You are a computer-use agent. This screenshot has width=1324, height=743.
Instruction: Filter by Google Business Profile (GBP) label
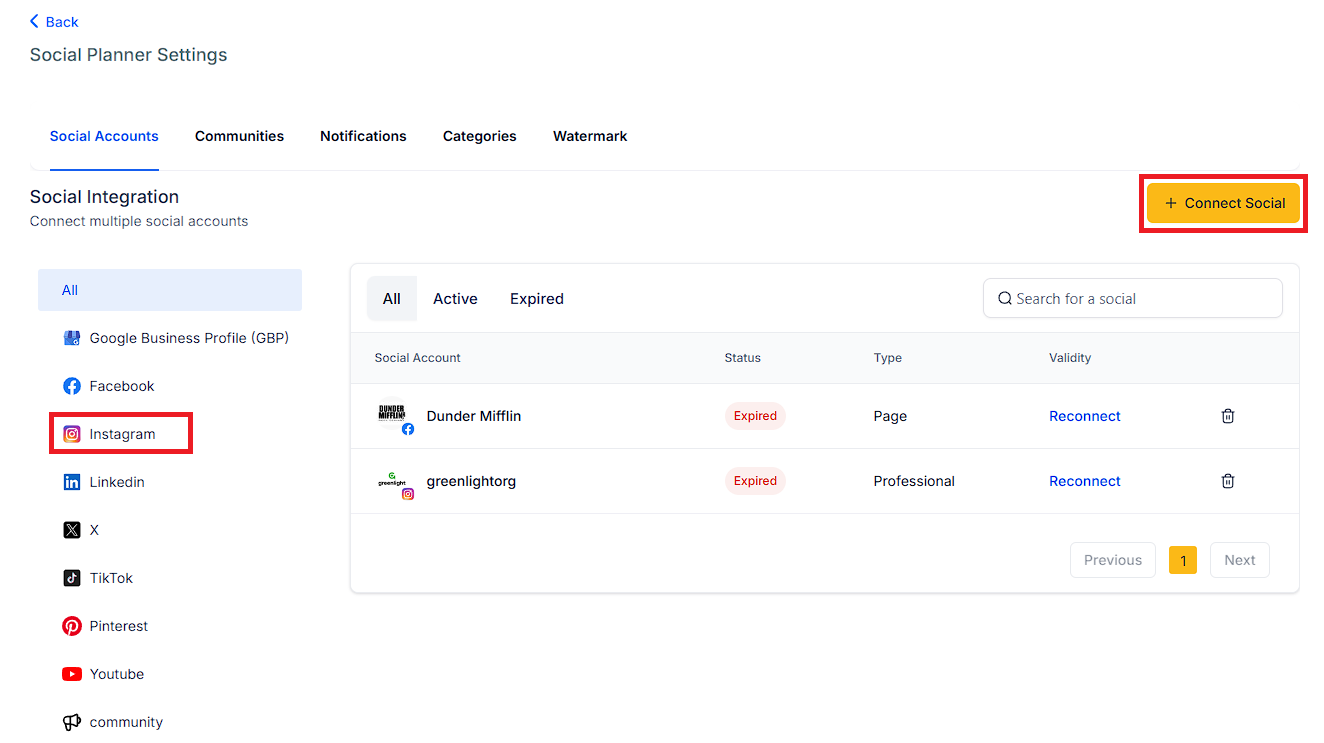[189, 338]
